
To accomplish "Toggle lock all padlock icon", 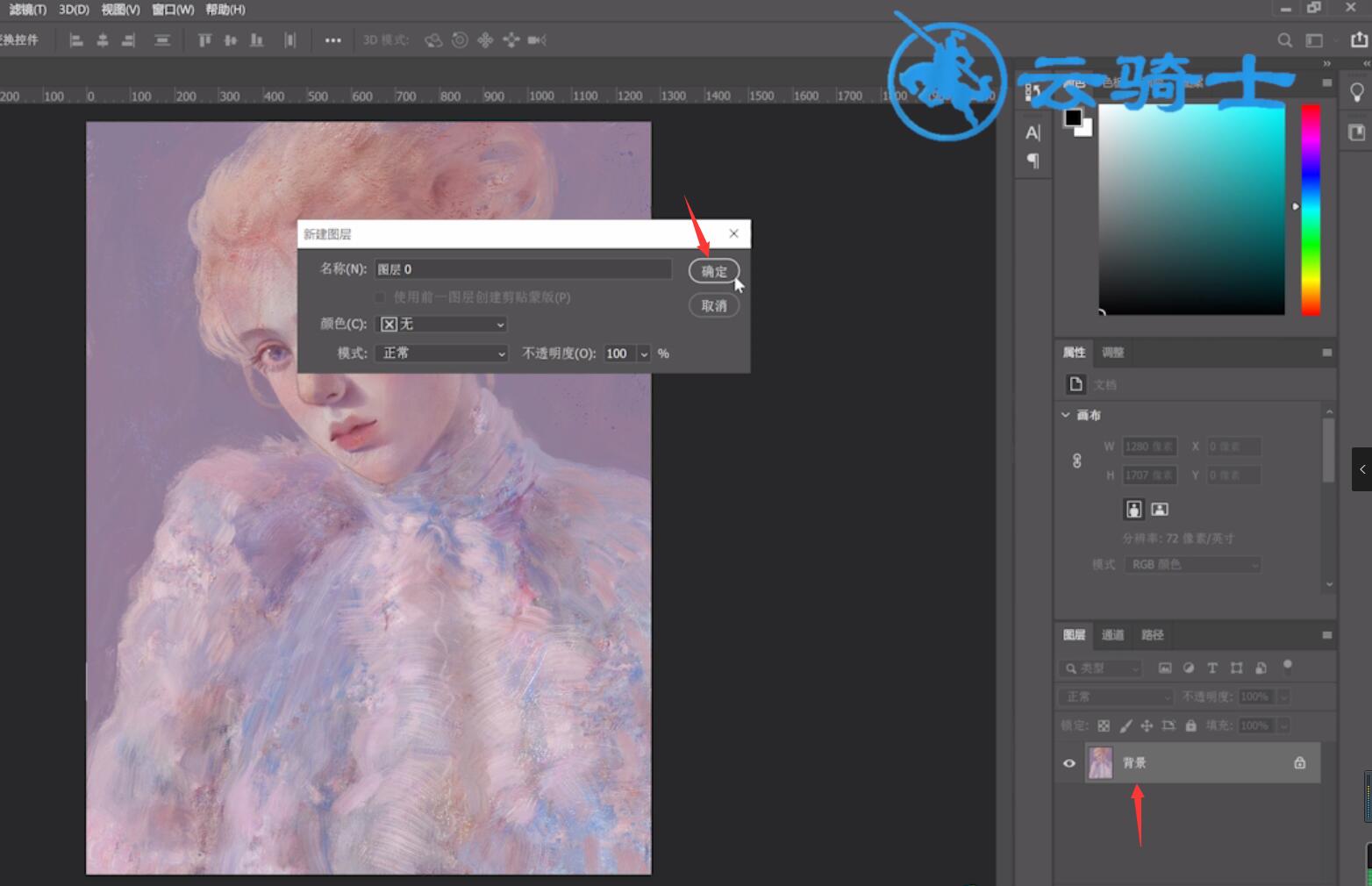I will 1190,725.
